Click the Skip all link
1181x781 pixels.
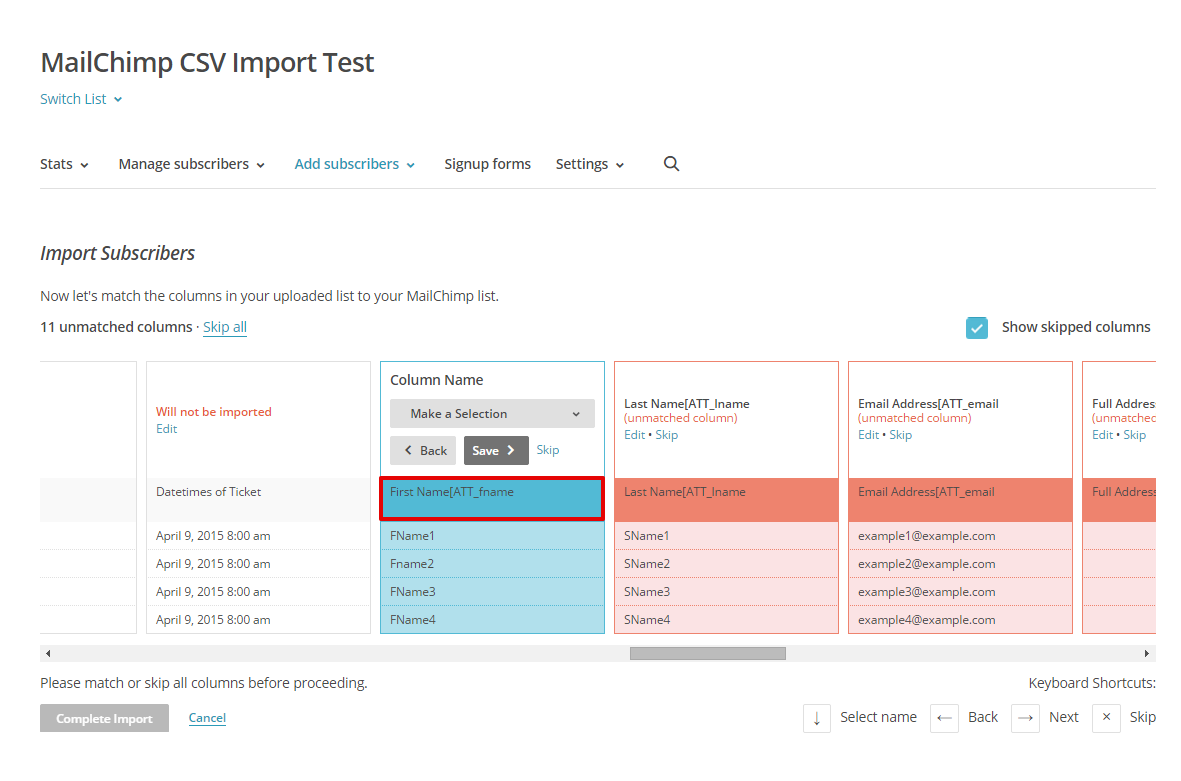[x=224, y=327]
